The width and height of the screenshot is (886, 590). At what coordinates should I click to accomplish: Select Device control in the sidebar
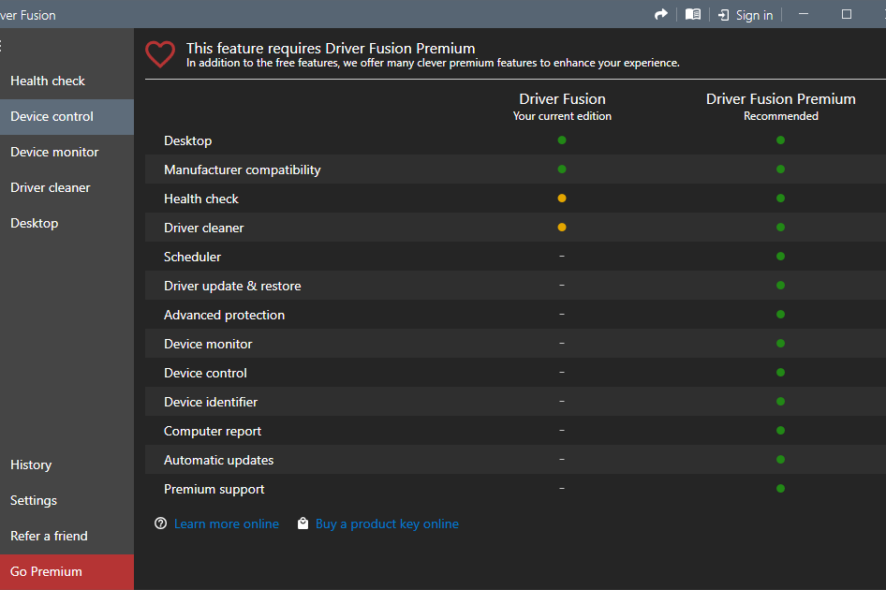pos(67,116)
